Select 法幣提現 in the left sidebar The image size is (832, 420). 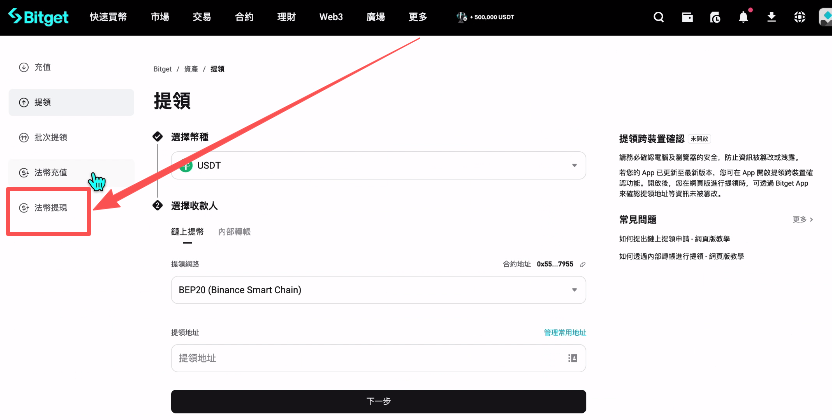click(50, 208)
